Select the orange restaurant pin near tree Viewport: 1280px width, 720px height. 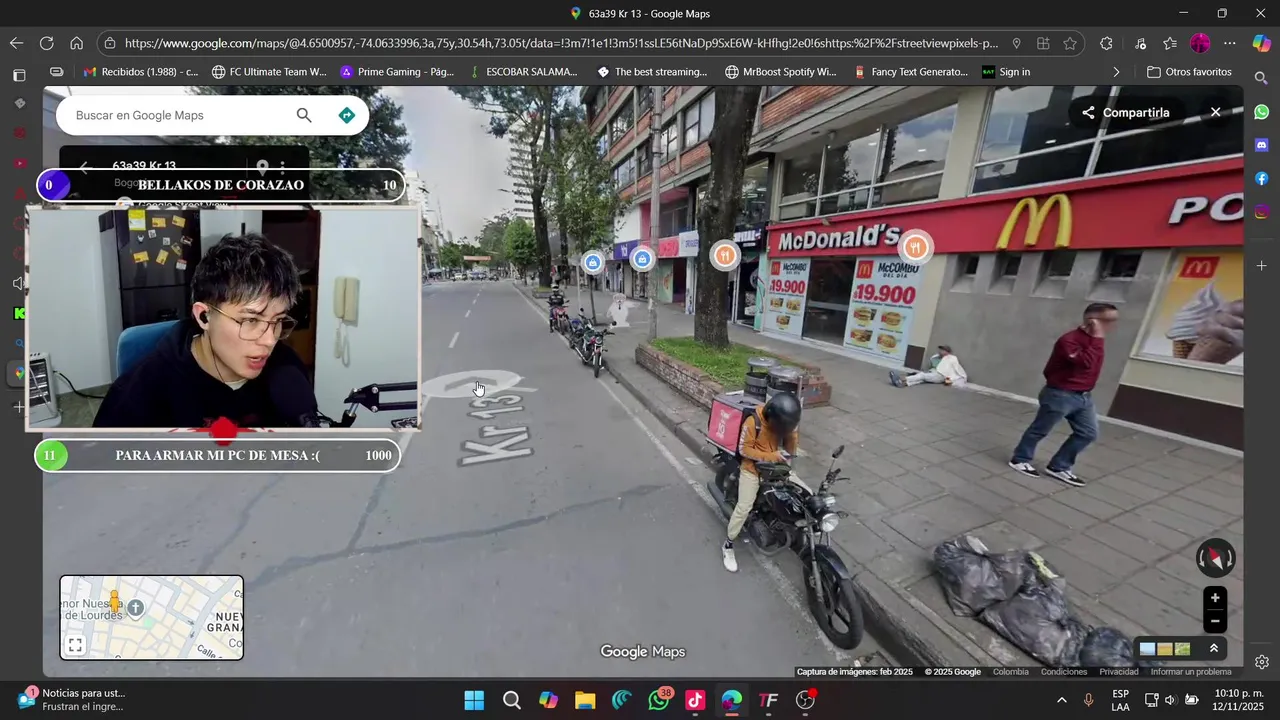[726, 256]
